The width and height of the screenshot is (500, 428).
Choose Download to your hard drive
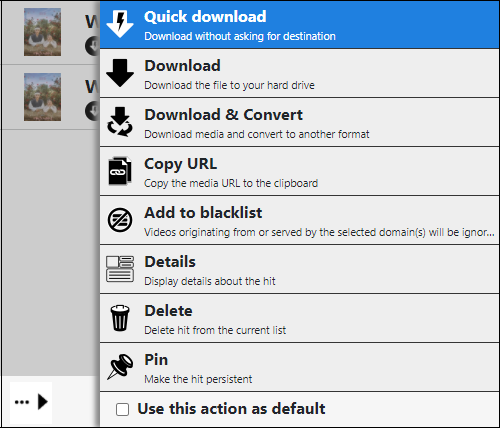299,73
